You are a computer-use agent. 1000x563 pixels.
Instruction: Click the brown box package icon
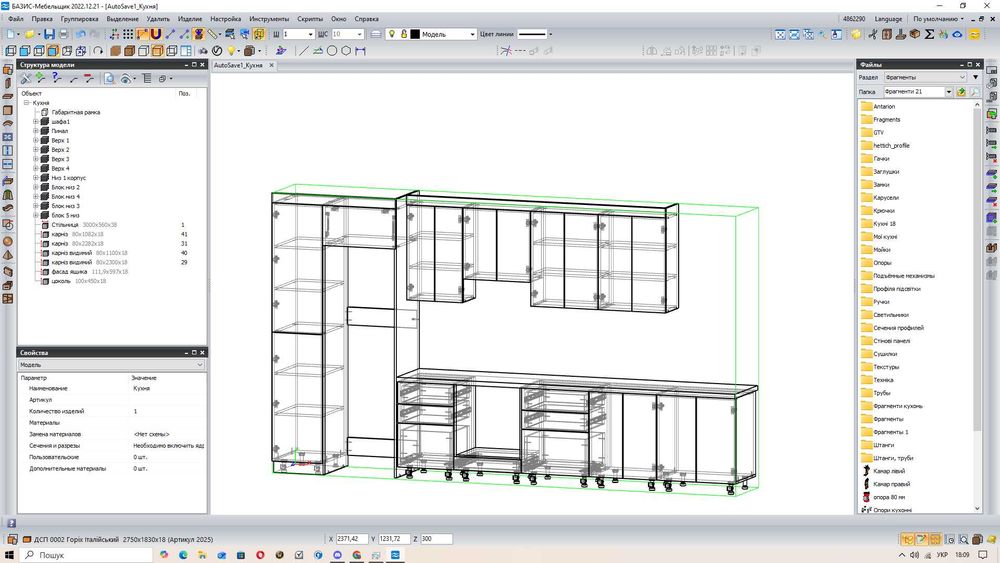(915, 34)
